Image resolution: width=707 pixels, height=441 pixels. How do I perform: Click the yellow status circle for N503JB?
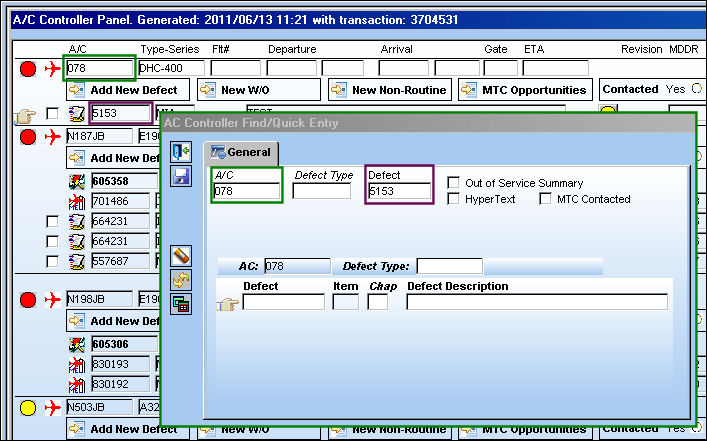[28, 408]
